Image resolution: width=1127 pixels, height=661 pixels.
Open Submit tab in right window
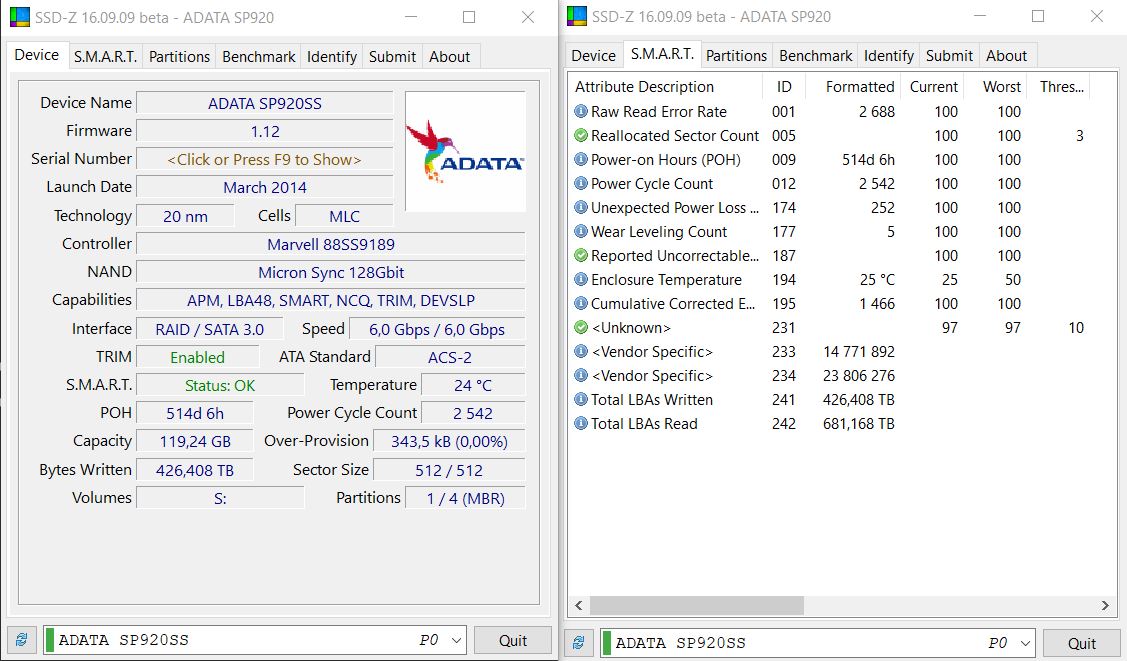tap(949, 56)
